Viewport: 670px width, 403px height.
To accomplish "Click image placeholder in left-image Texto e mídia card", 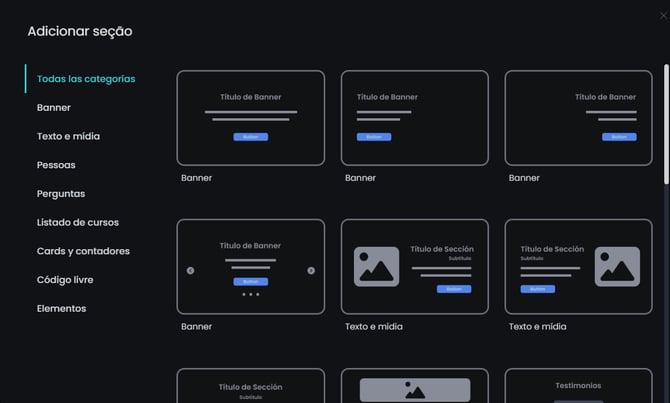I will coord(376,267).
